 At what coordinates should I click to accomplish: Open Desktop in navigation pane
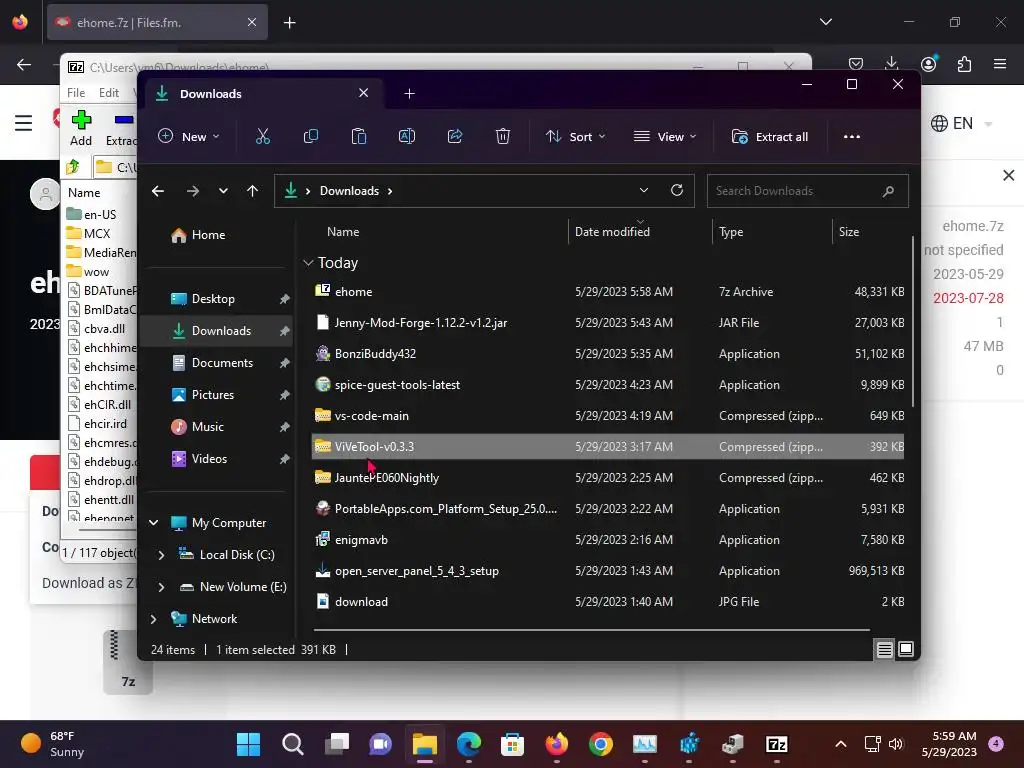[x=217, y=298]
